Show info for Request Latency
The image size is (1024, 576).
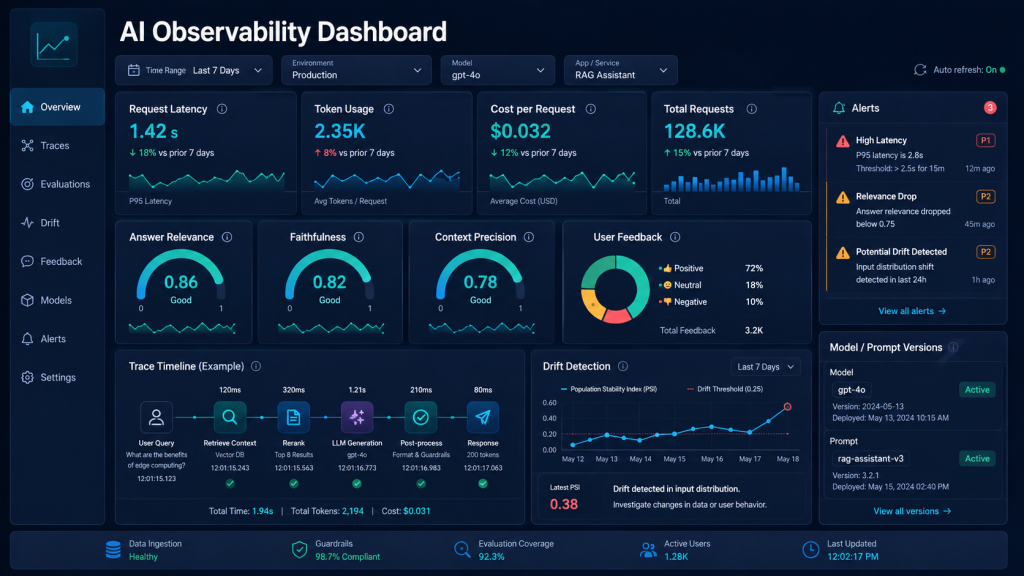(x=222, y=109)
